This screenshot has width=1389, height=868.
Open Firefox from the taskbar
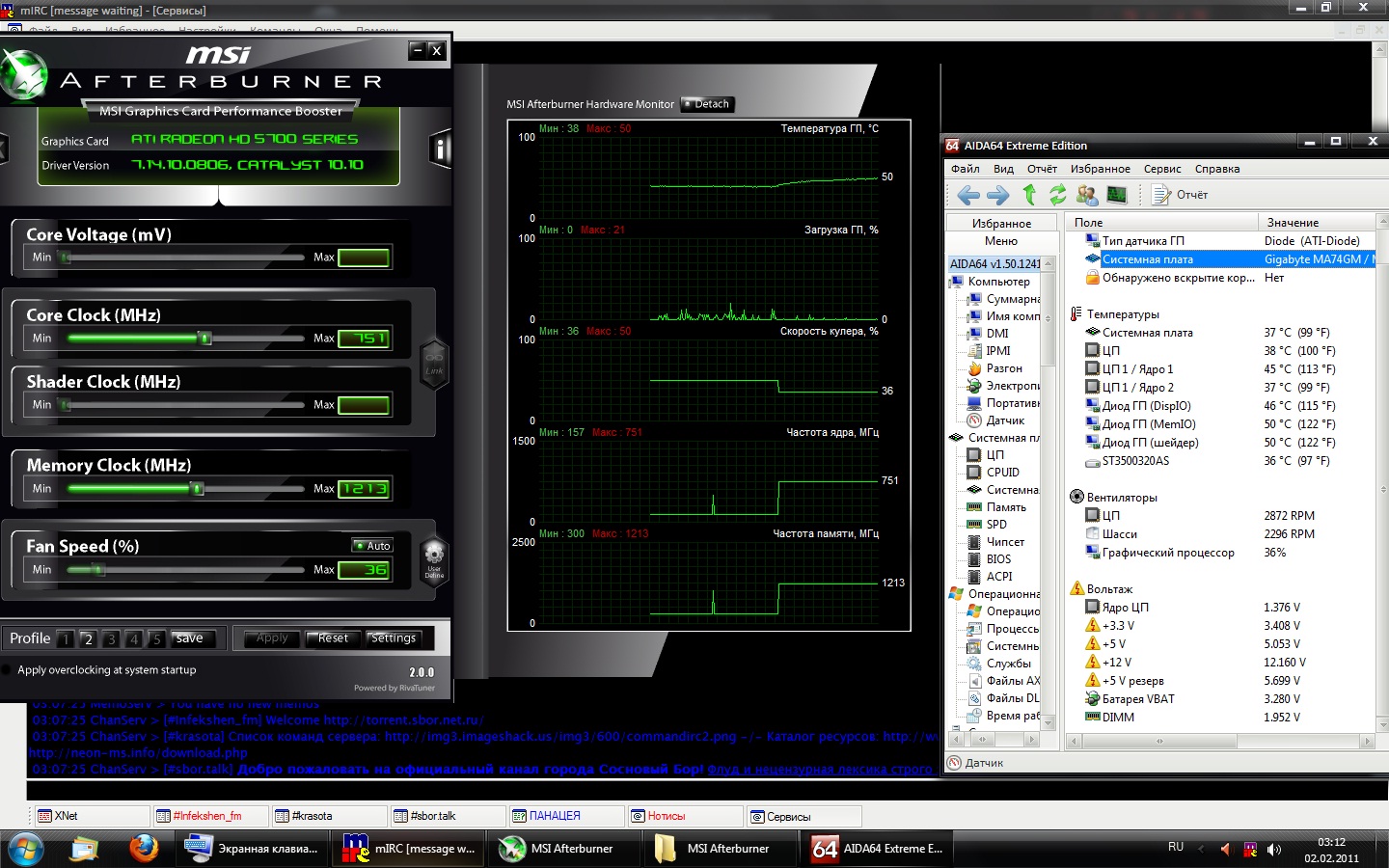(144, 849)
